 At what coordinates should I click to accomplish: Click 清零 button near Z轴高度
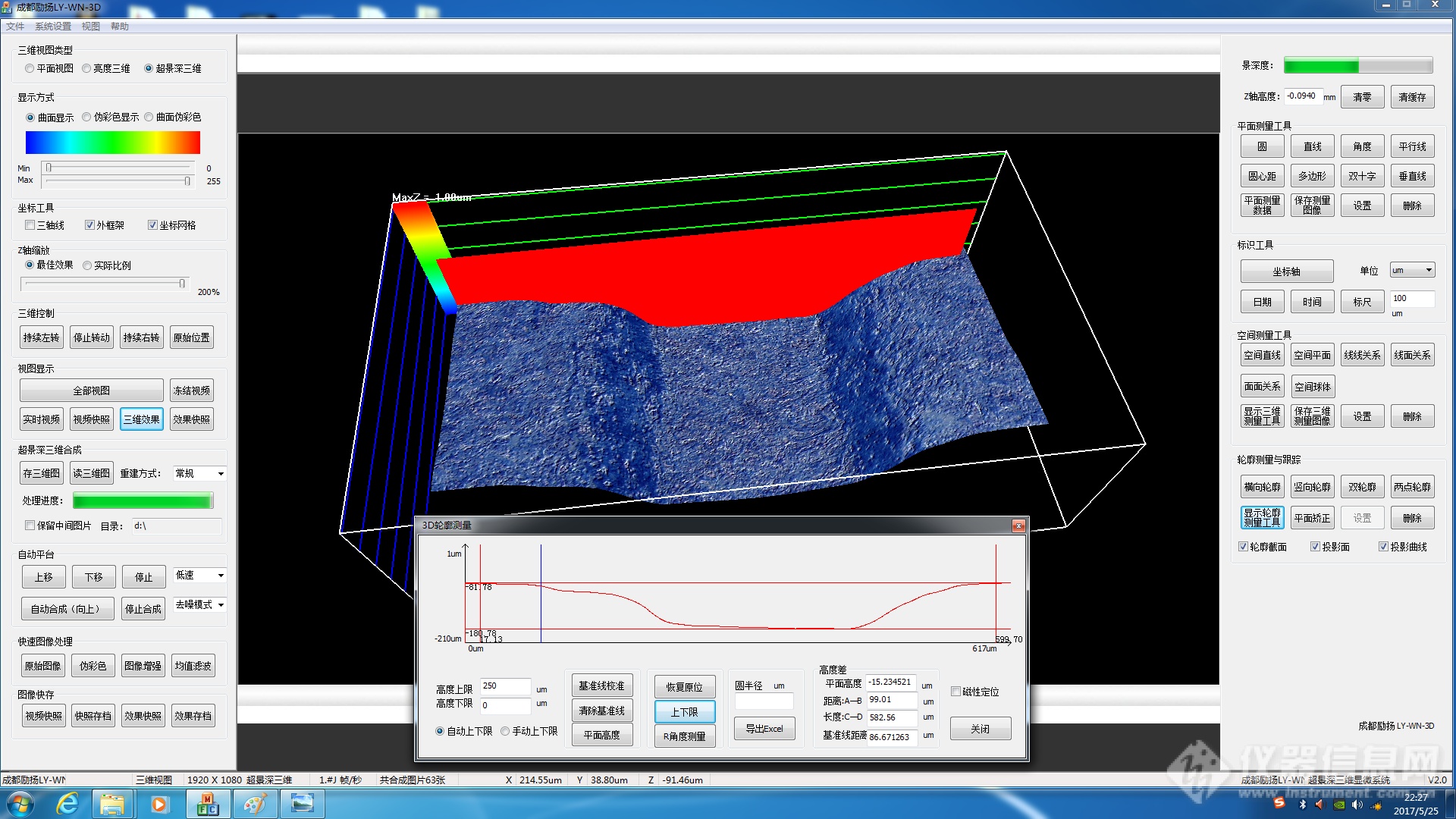1363,97
